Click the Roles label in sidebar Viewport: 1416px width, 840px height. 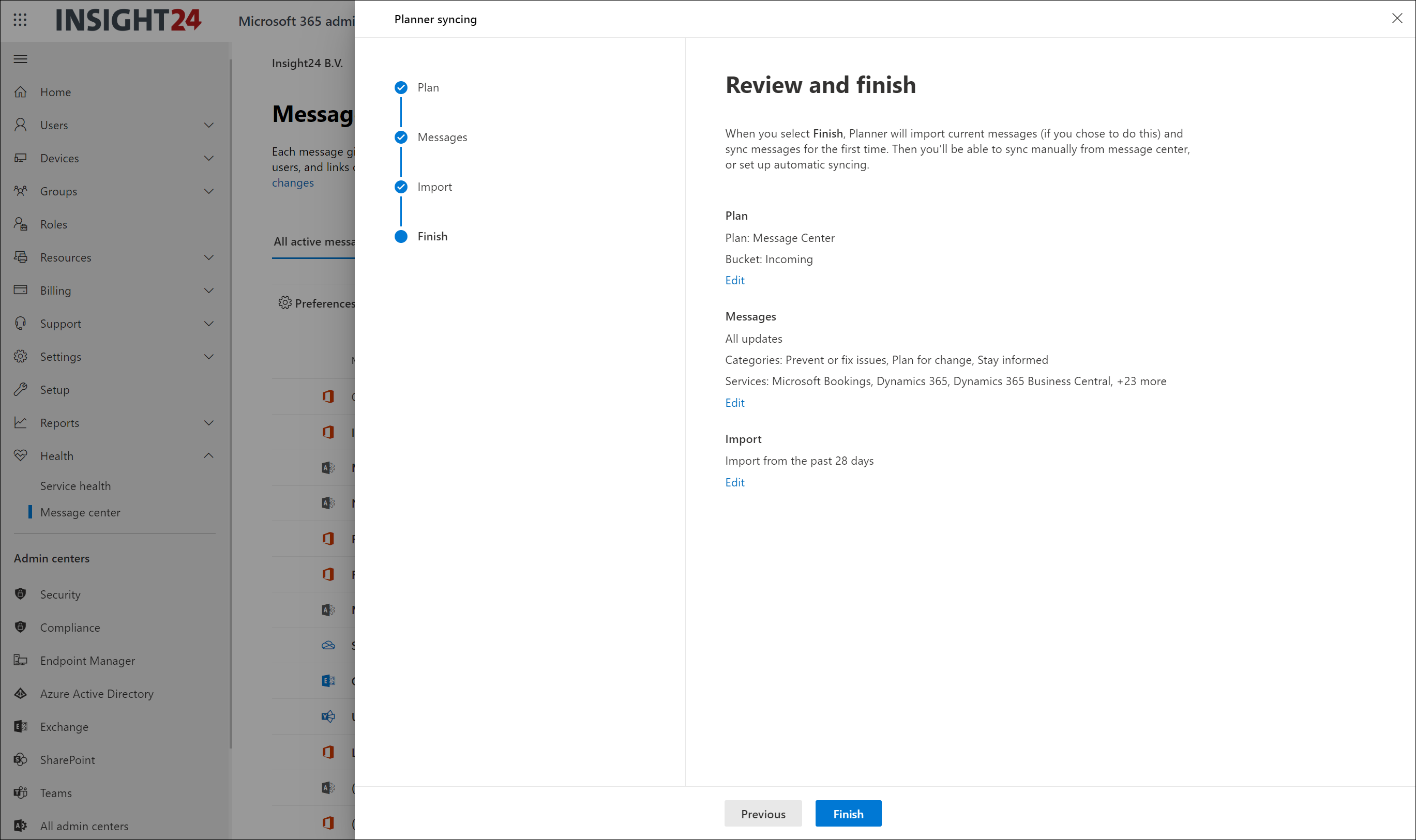[53, 225]
